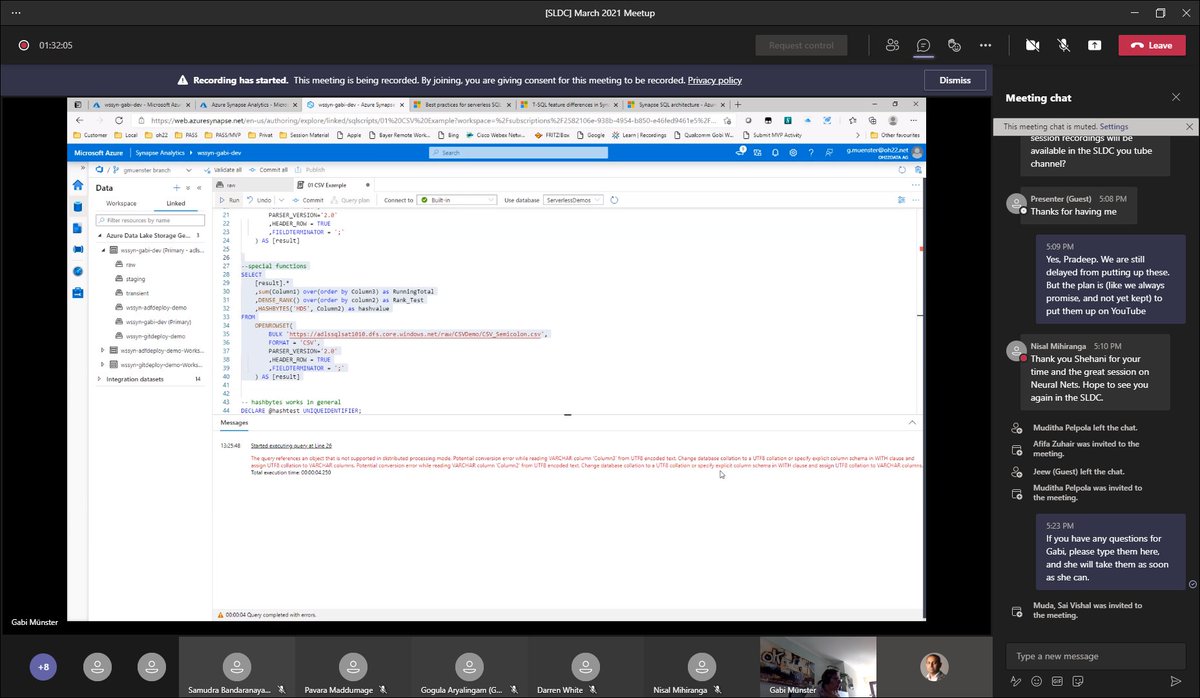Leave the meeting

(x=1151, y=45)
